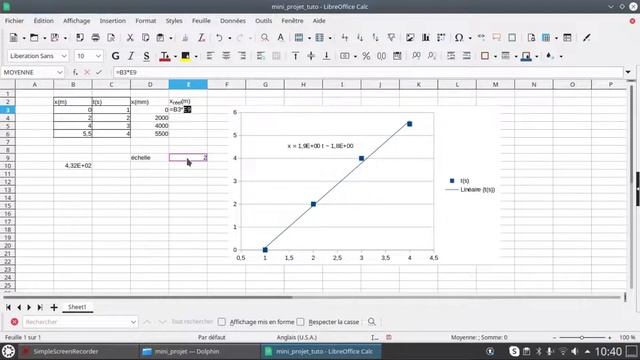Click the Show draw functions icon
Viewport: 640px width, 360px height.
pos(587,38)
